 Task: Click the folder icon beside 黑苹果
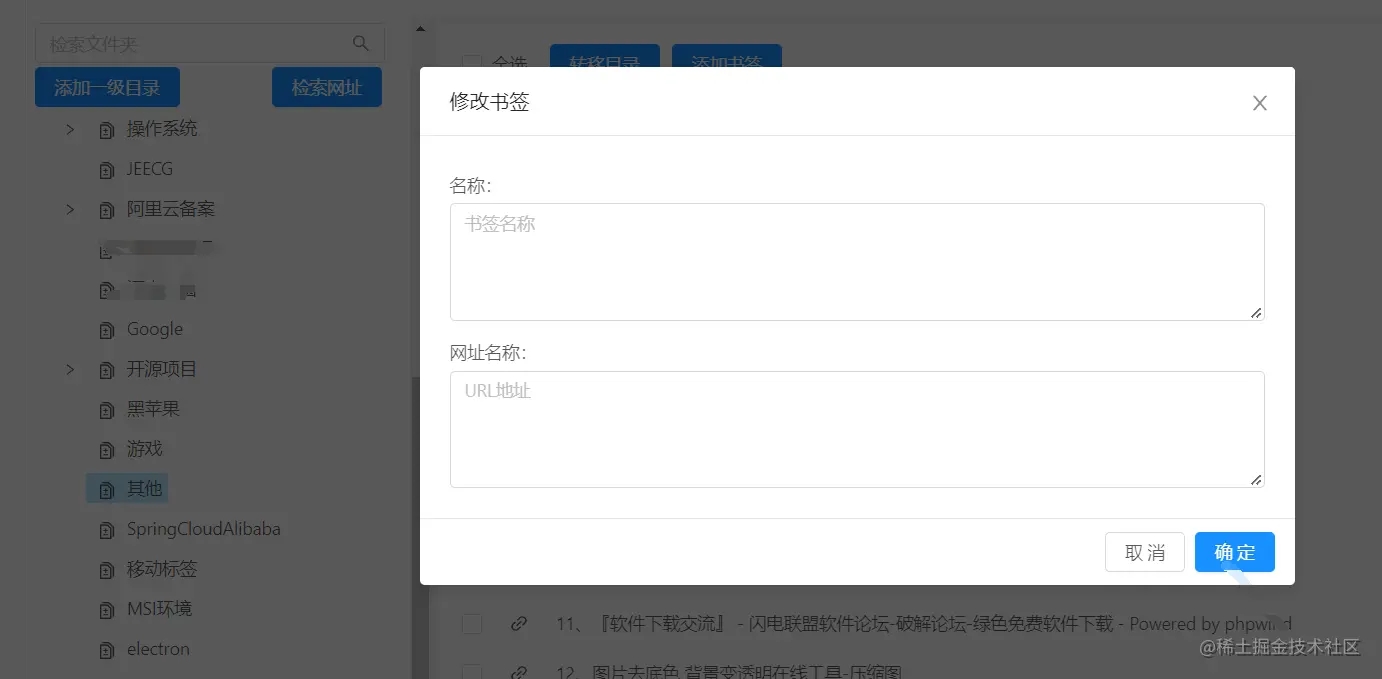[107, 410]
